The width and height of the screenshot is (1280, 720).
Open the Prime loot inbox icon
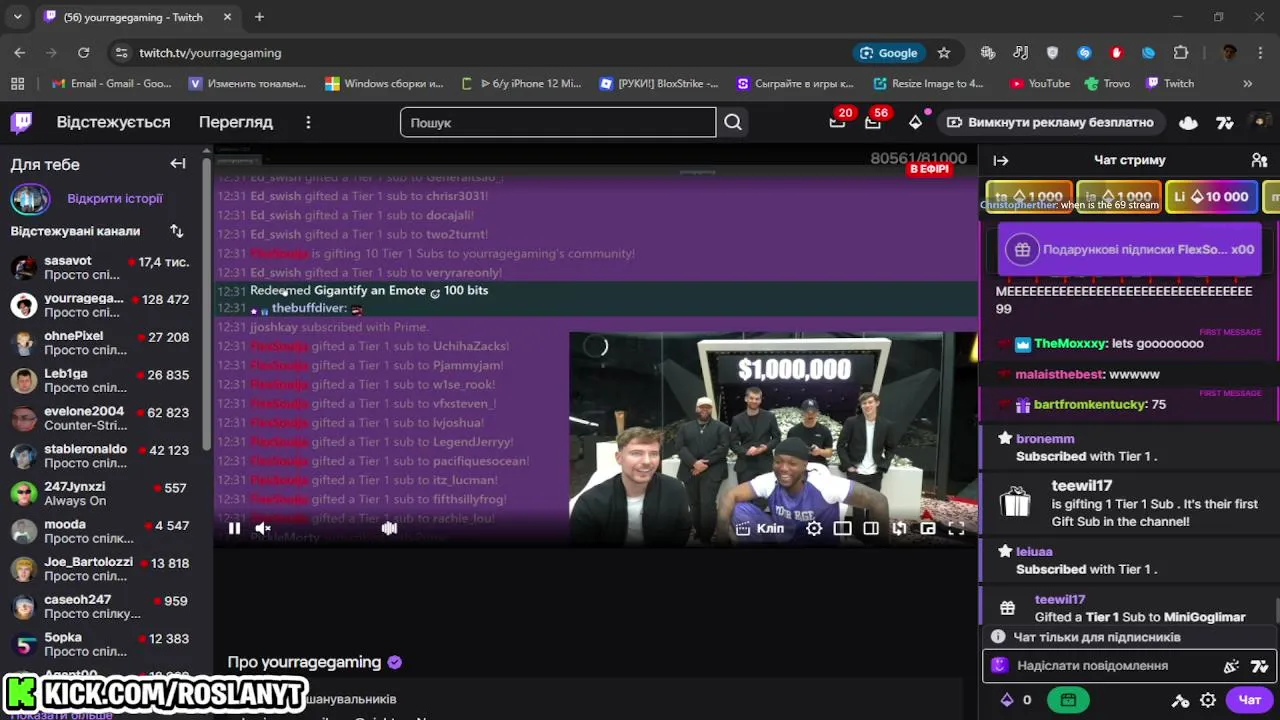(837, 122)
